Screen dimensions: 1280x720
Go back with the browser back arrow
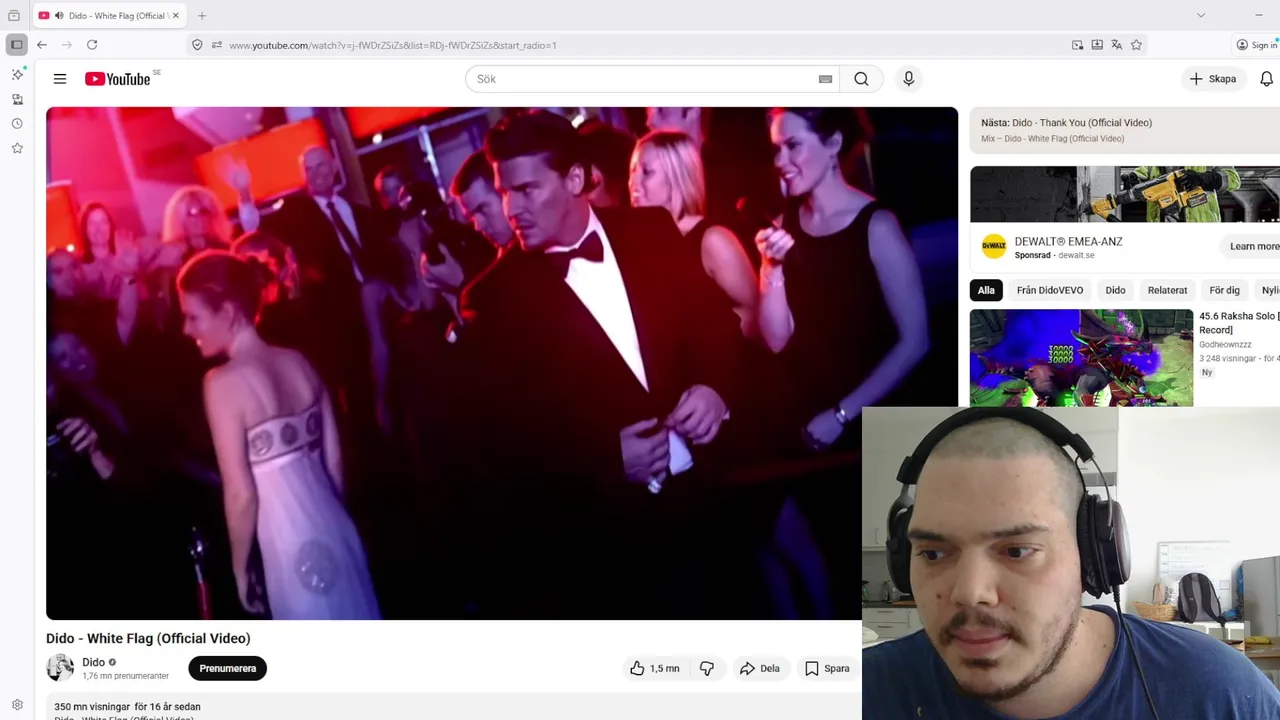click(42, 45)
